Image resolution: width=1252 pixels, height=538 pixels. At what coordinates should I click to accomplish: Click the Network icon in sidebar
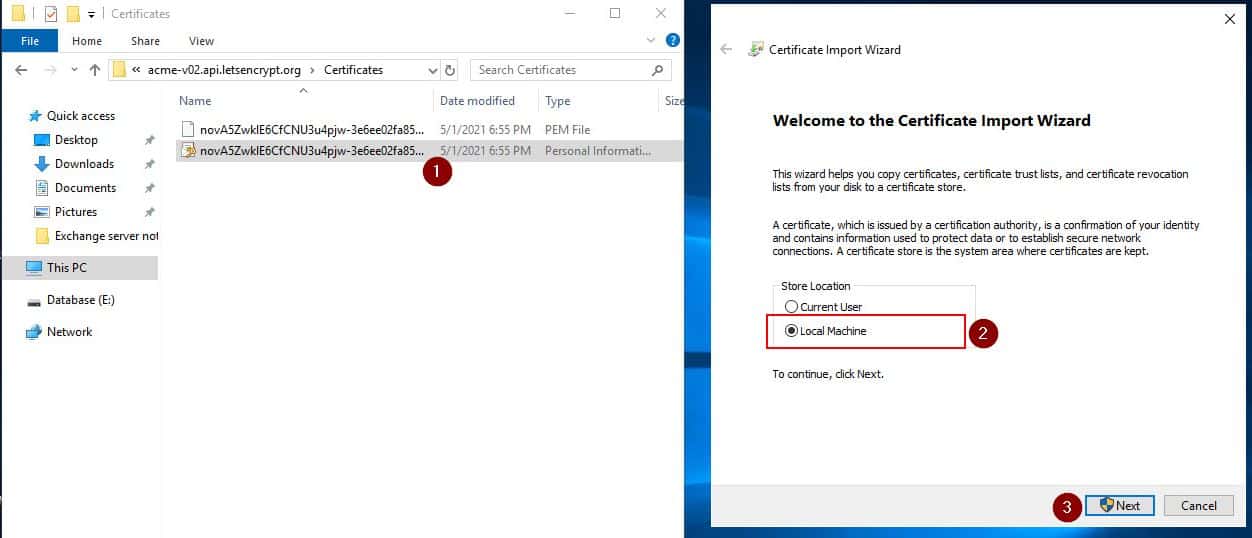(x=34, y=332)
